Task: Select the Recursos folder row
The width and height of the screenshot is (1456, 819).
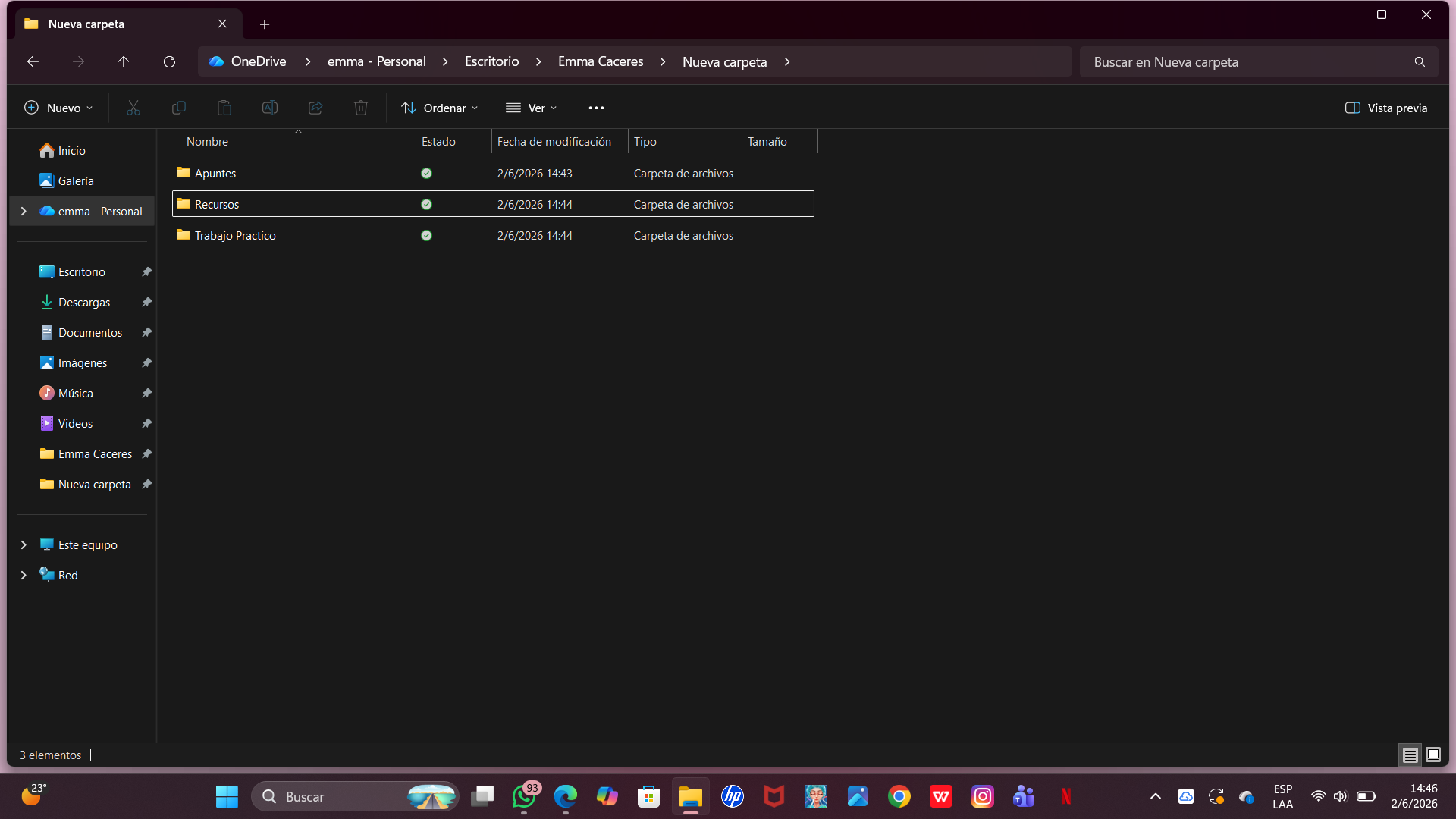Action: point(493,204)
